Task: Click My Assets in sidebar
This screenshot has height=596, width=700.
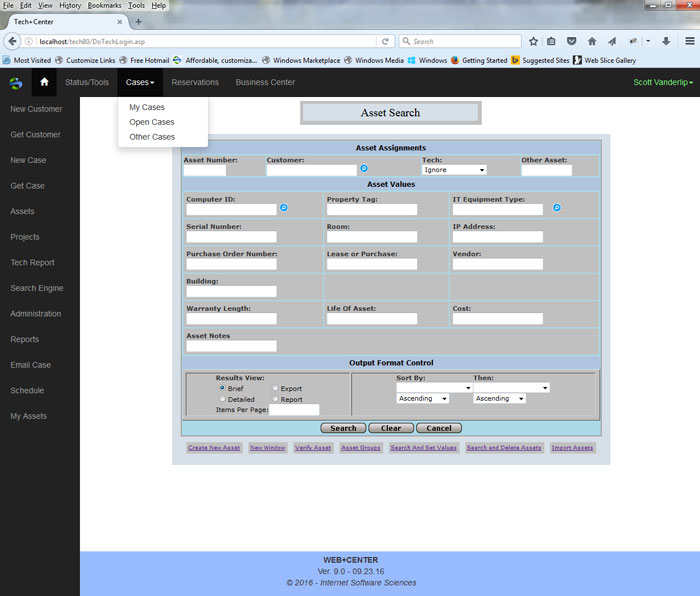Action: [x=29, y=416]
